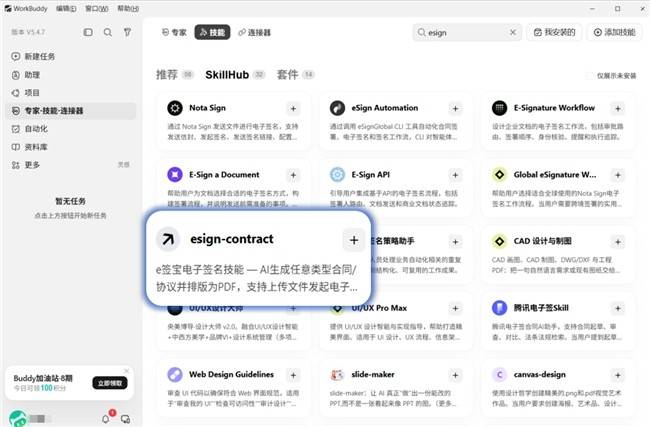
Task: Create a new task via 新建任务
Action: (70, 56)
